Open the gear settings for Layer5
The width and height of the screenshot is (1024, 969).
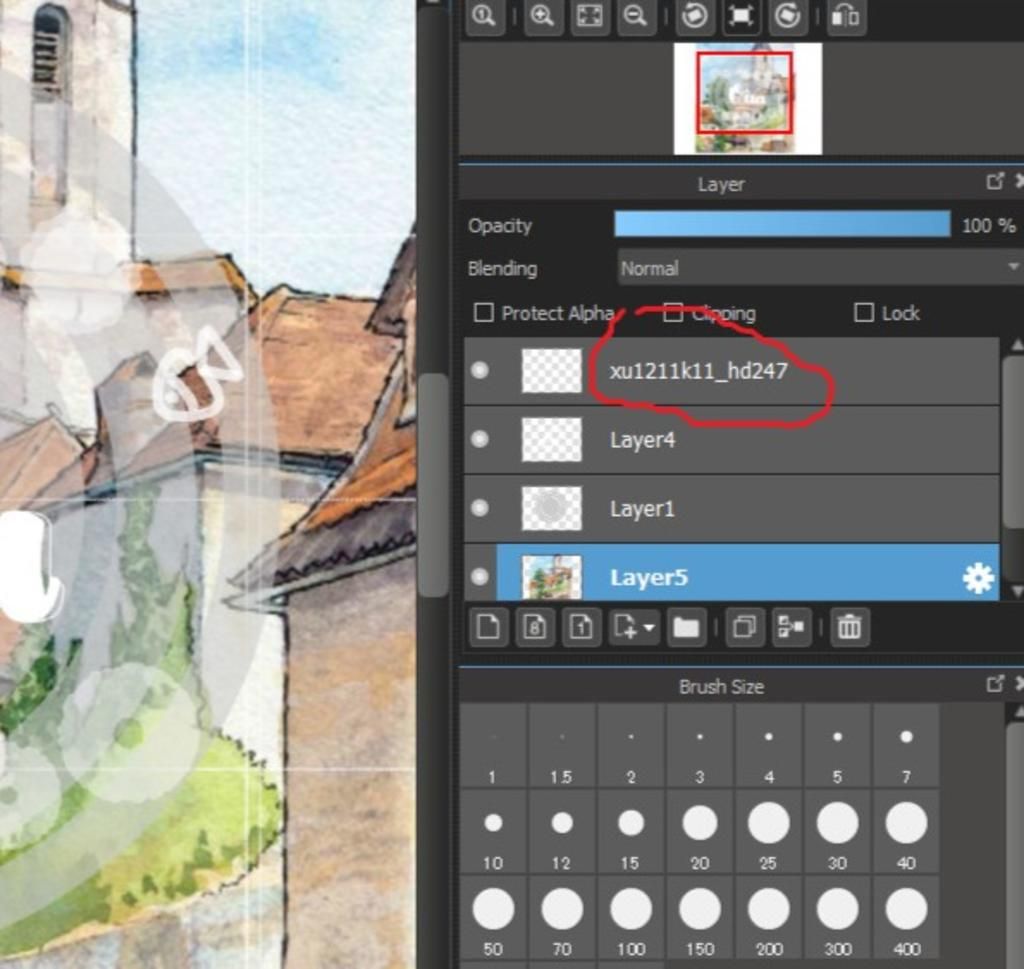978,578
